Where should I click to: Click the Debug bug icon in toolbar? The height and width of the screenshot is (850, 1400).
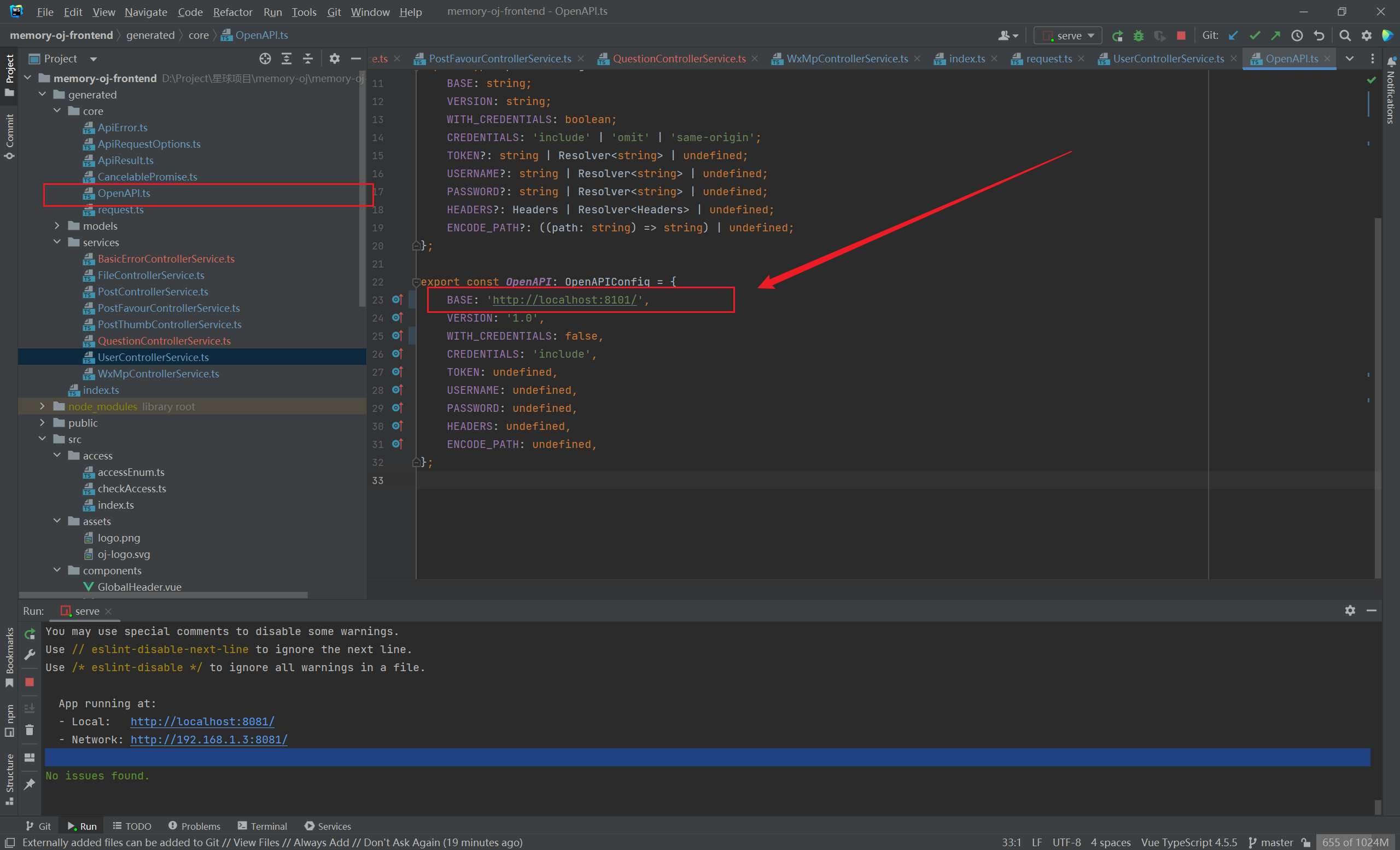(x=1138, y=36)
